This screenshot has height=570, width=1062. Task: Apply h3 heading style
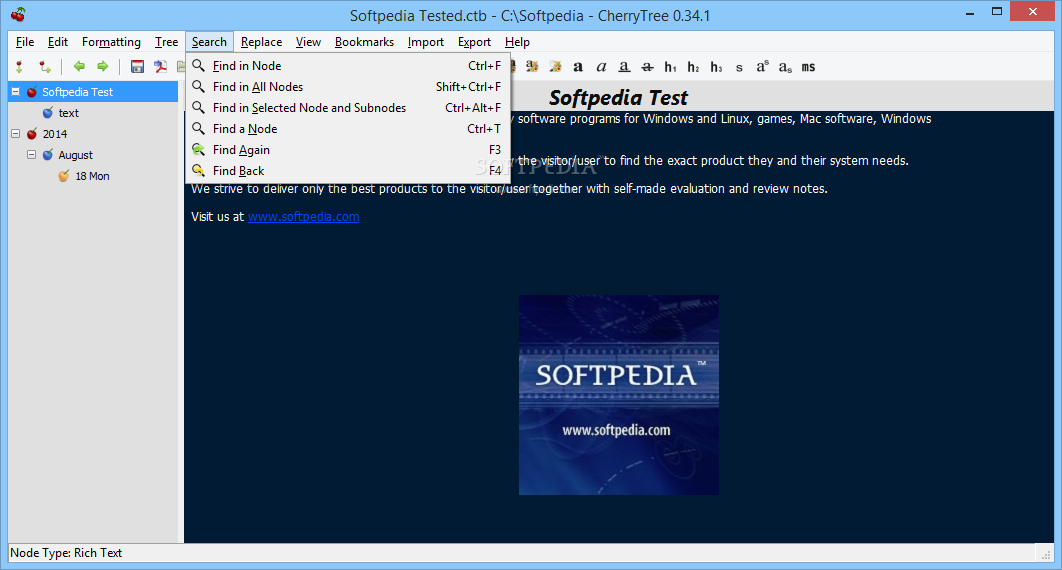pos(716,66)
